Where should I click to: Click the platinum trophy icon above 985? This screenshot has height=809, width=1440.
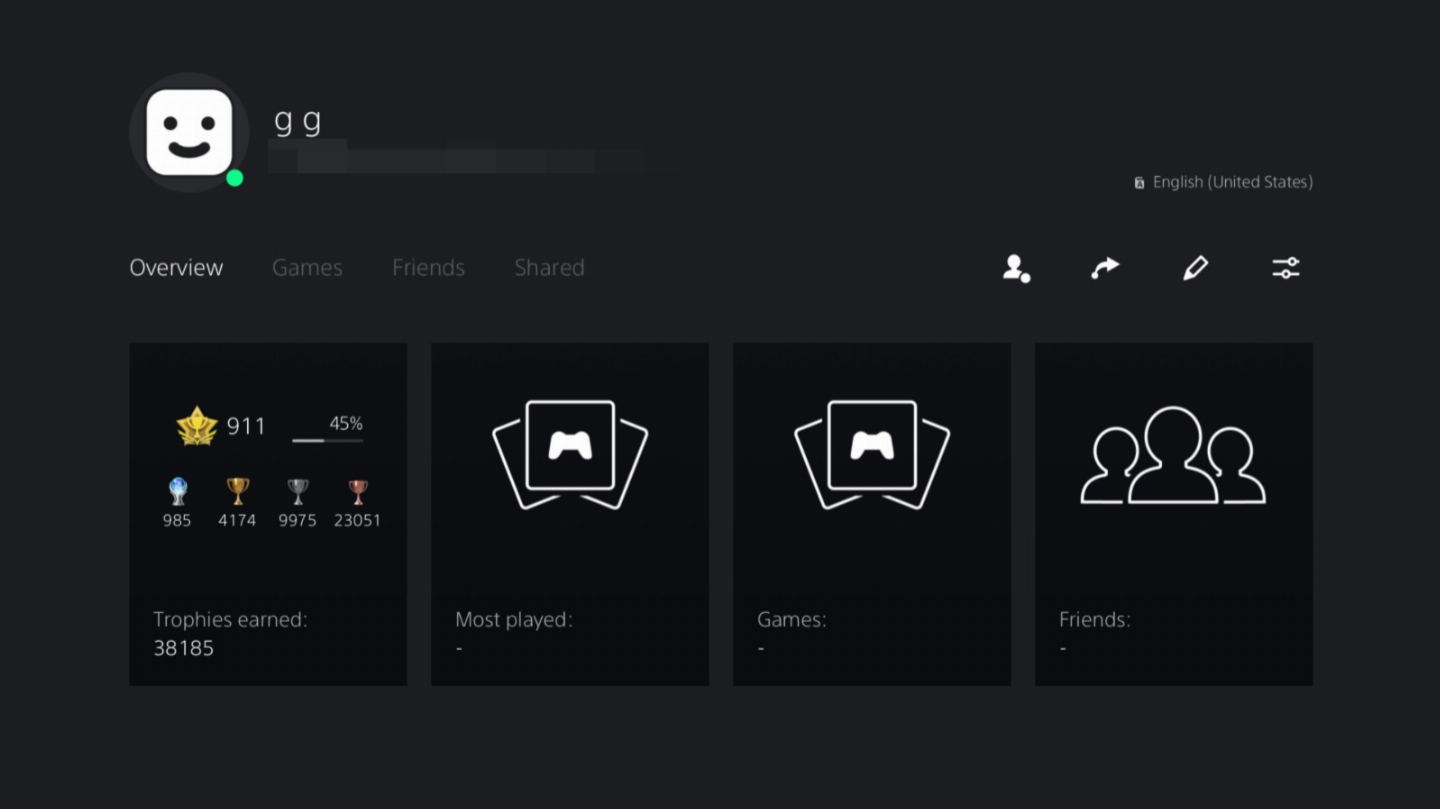(x=177, y=491)
